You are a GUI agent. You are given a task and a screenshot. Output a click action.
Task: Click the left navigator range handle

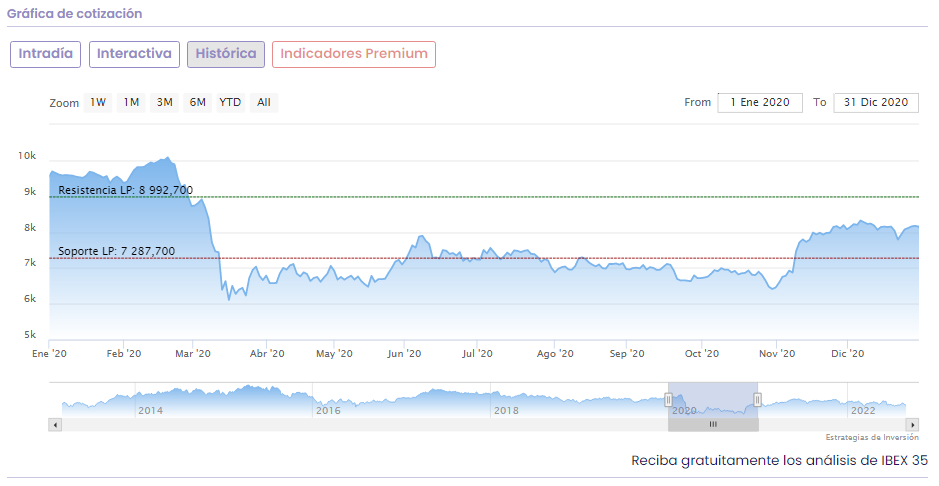coord(668,400)
